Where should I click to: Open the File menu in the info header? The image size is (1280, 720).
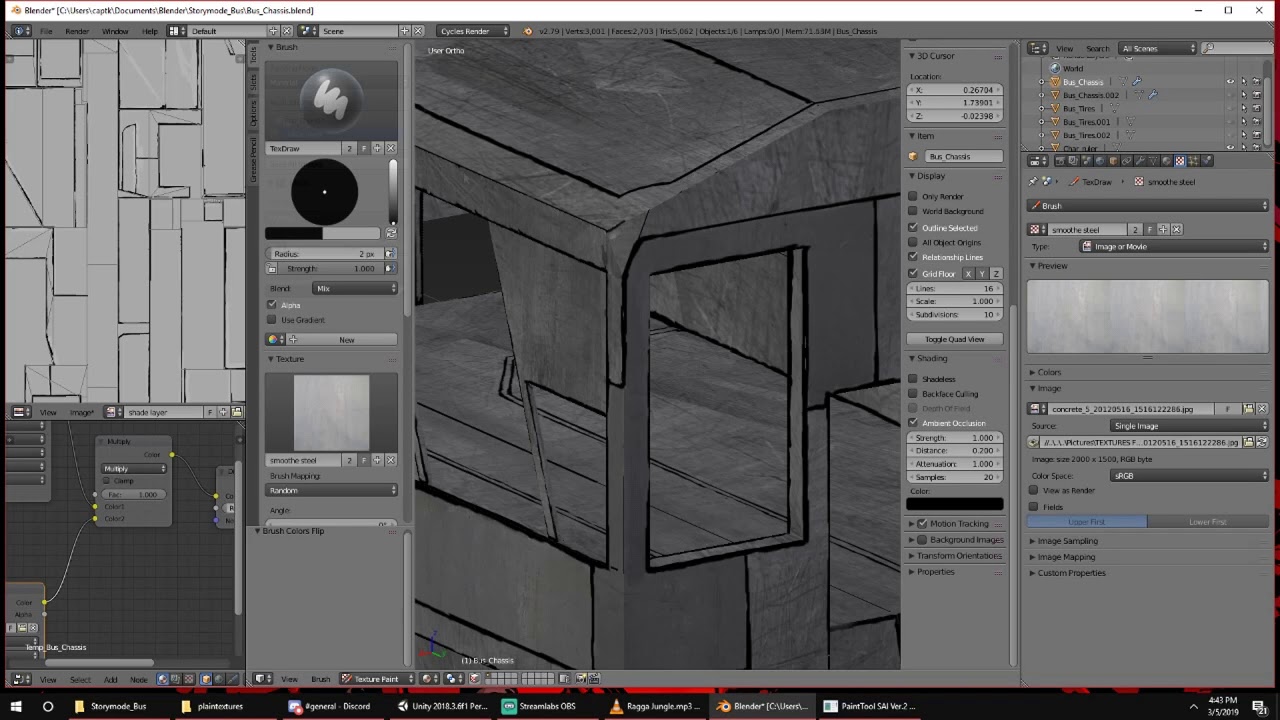pos(46,31)
